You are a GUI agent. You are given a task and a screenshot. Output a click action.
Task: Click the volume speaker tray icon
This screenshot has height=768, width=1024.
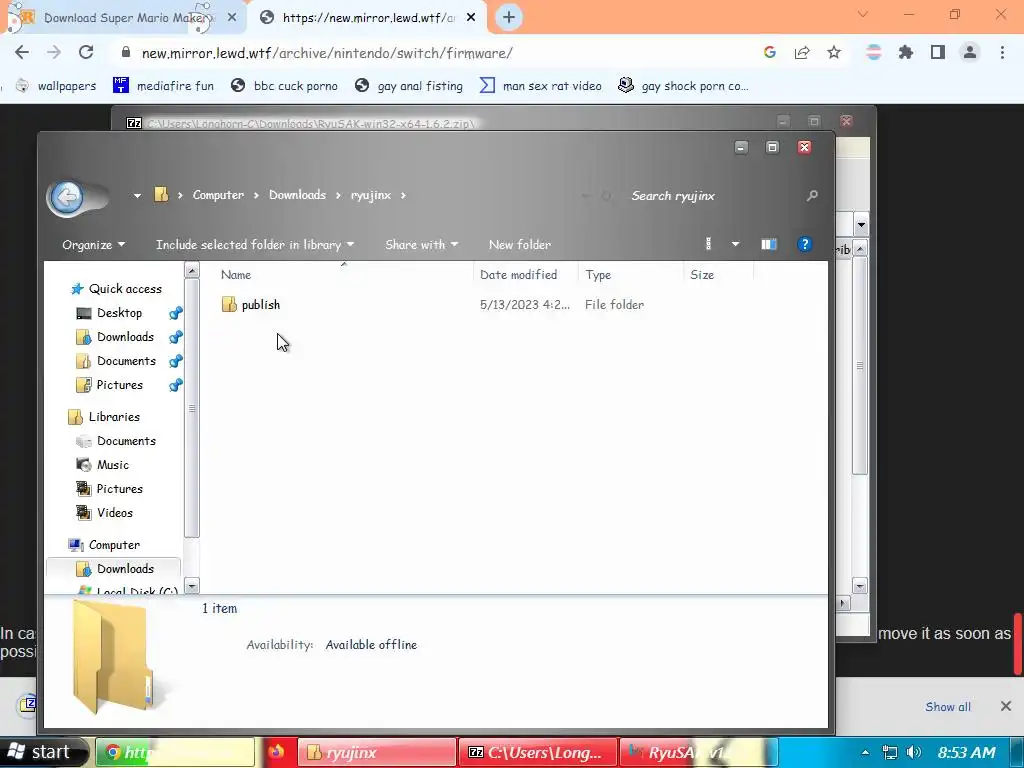(x=914, y=752)
